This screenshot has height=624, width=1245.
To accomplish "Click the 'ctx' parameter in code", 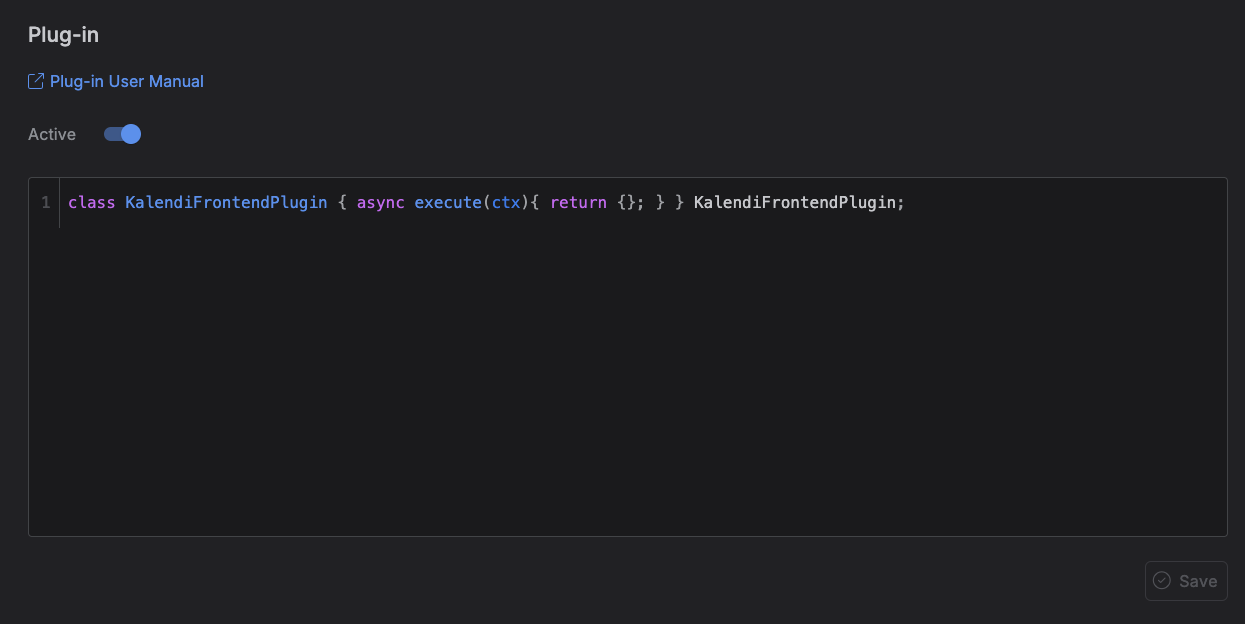I will [506, 202].
